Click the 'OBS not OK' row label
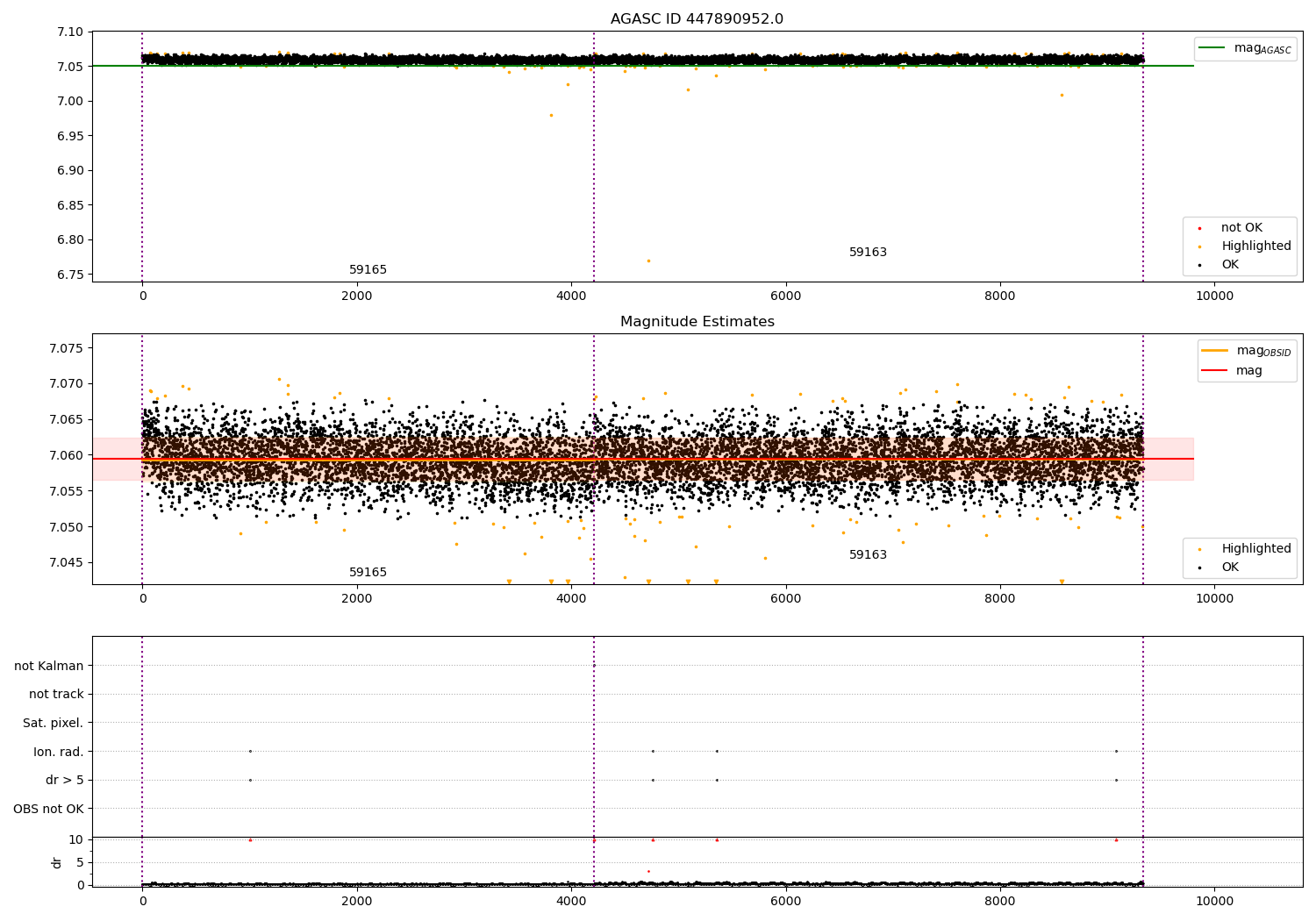The height and width of the screenshot is (921, 1316). pyautogui.click(x=49, y=810)
